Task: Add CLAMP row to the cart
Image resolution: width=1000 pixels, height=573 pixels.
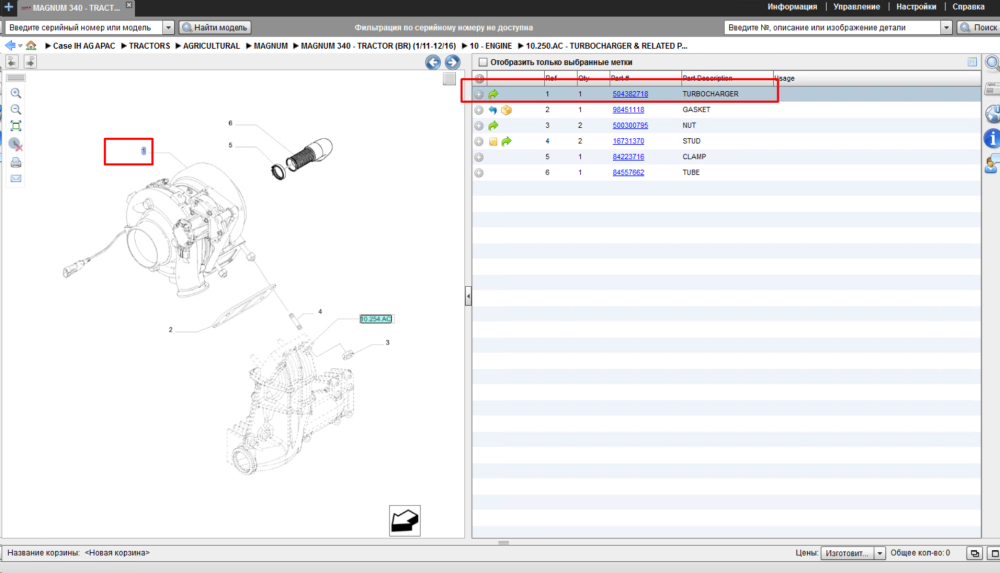Action: 479,157
